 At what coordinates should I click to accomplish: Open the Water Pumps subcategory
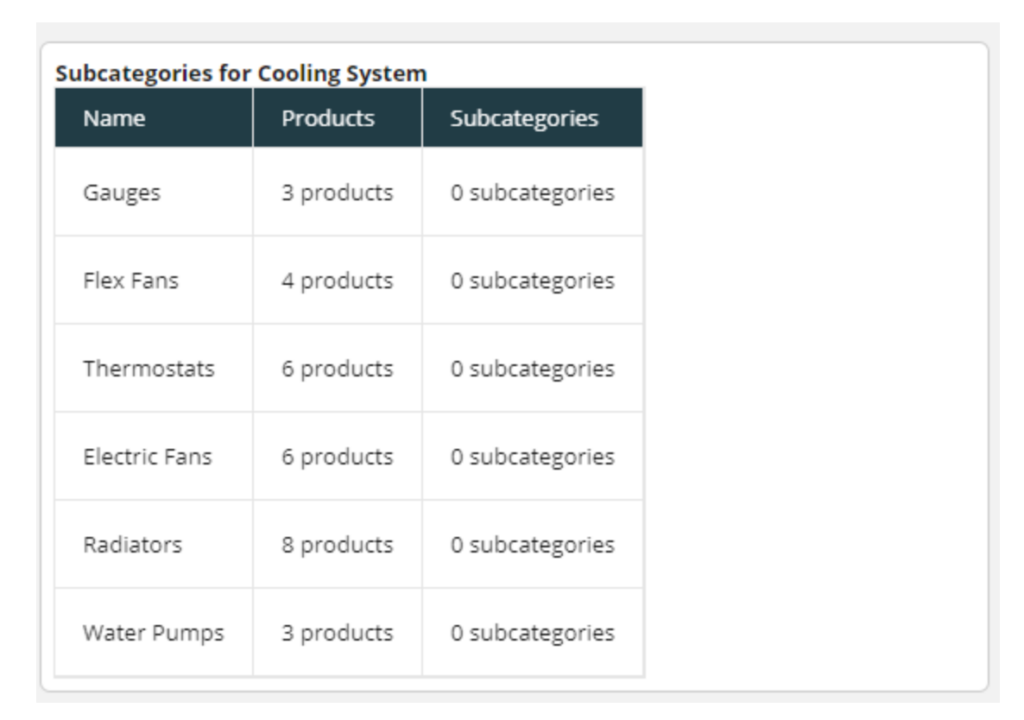(153, 633)
